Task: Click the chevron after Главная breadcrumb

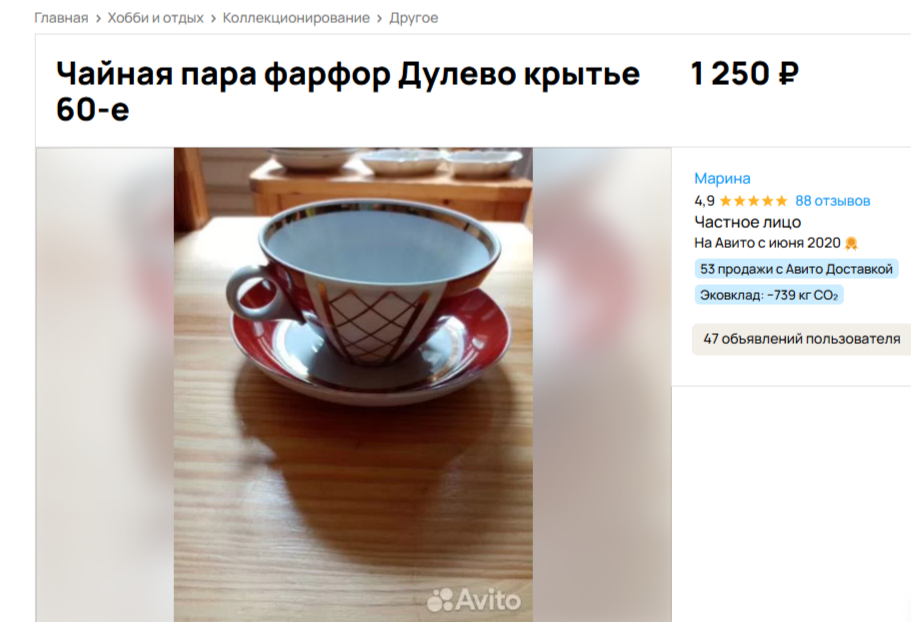Action: (98, 19)
